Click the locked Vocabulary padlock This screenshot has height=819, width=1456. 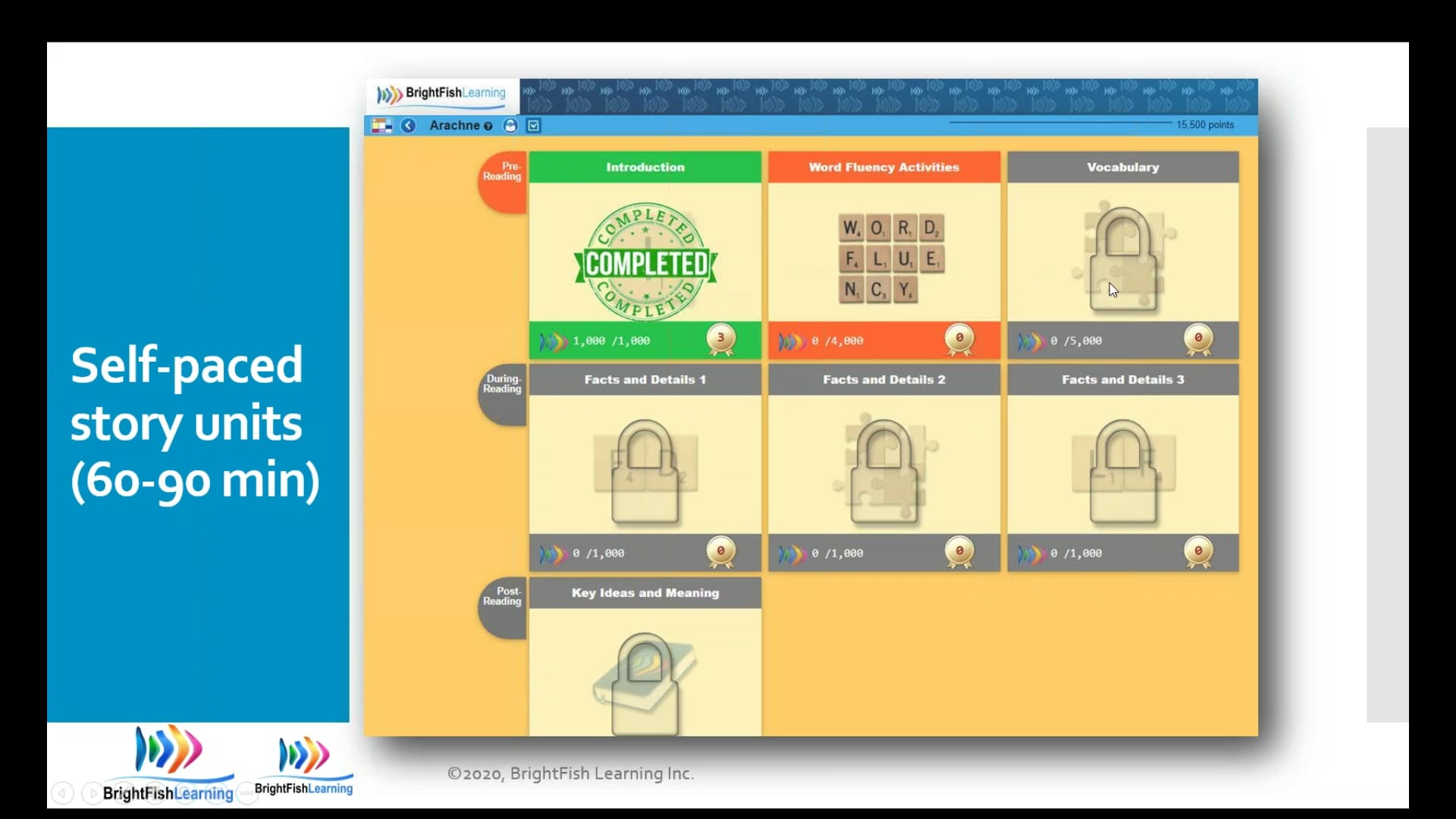pos(1123,259)
